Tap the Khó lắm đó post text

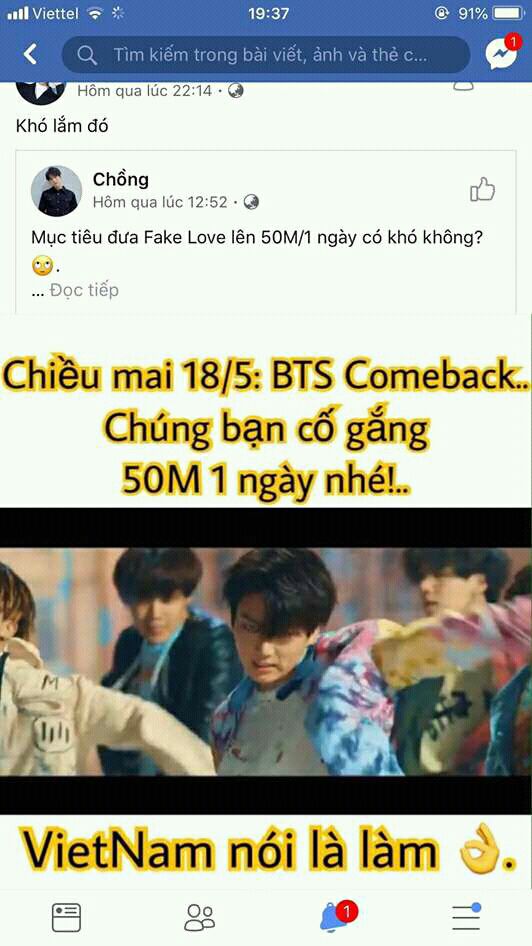pos(62,126)
